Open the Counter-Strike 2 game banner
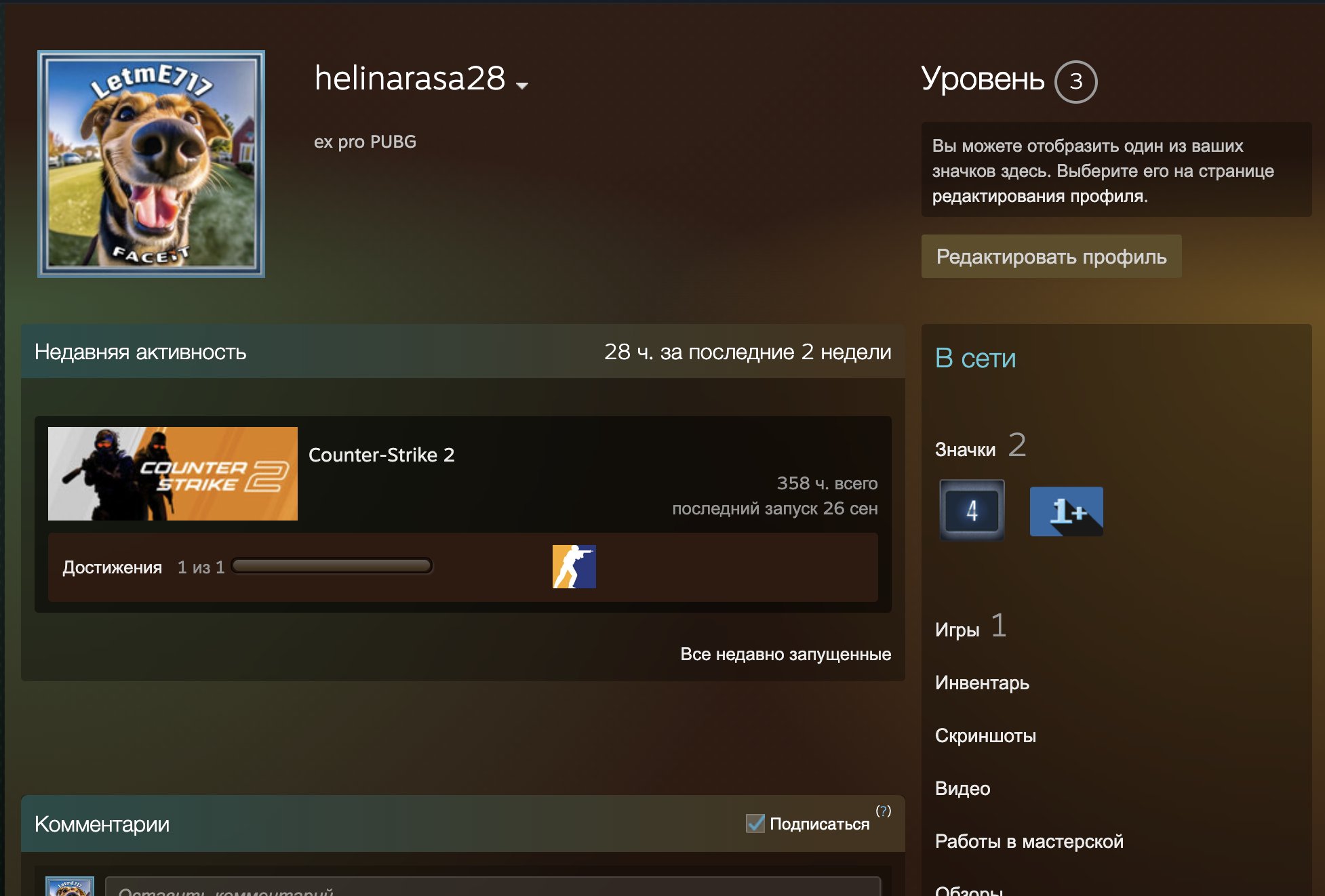This screenshot has height=896, width=1325. tap(172, 474)
